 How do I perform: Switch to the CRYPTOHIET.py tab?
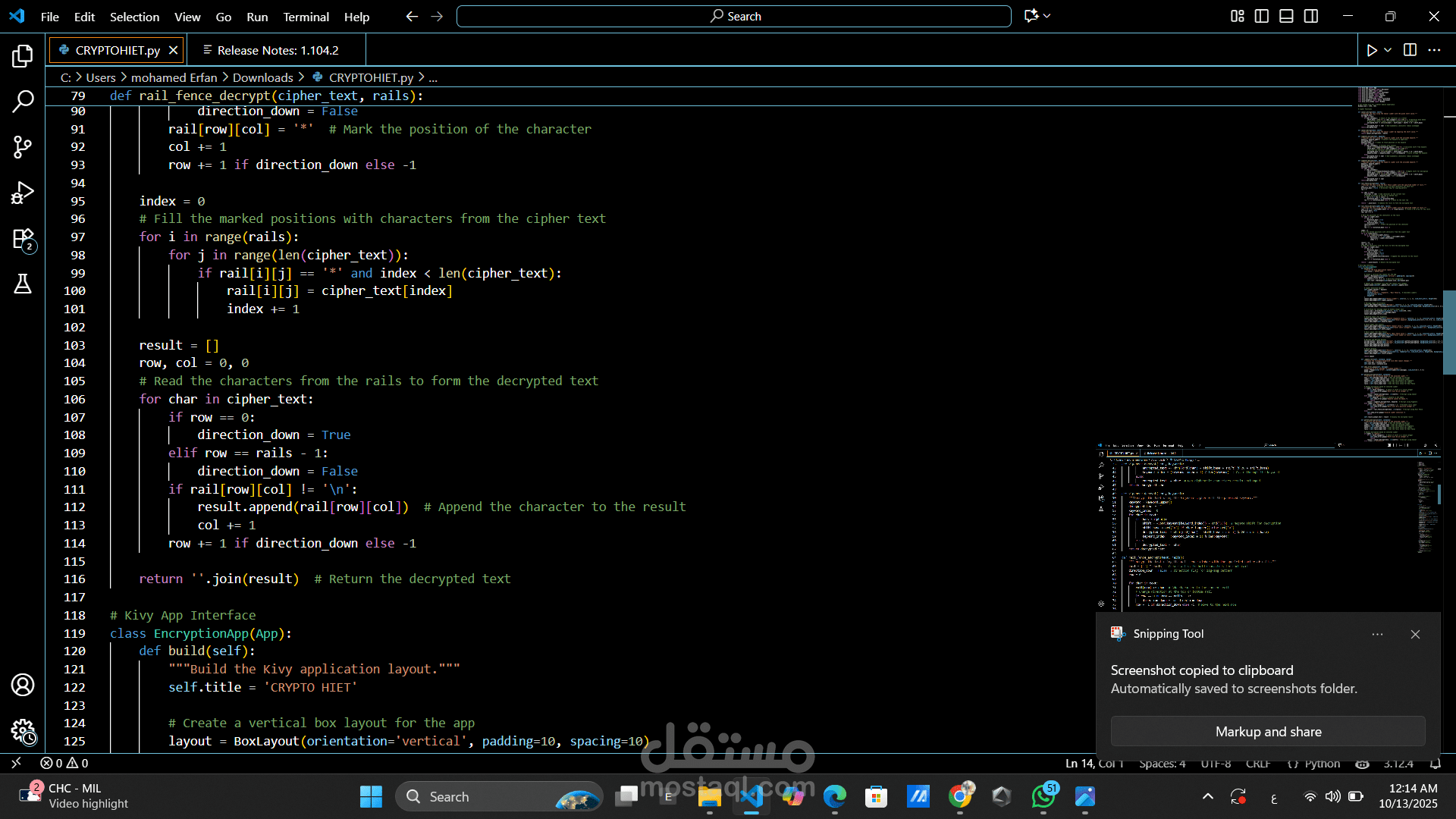point(118,50)
